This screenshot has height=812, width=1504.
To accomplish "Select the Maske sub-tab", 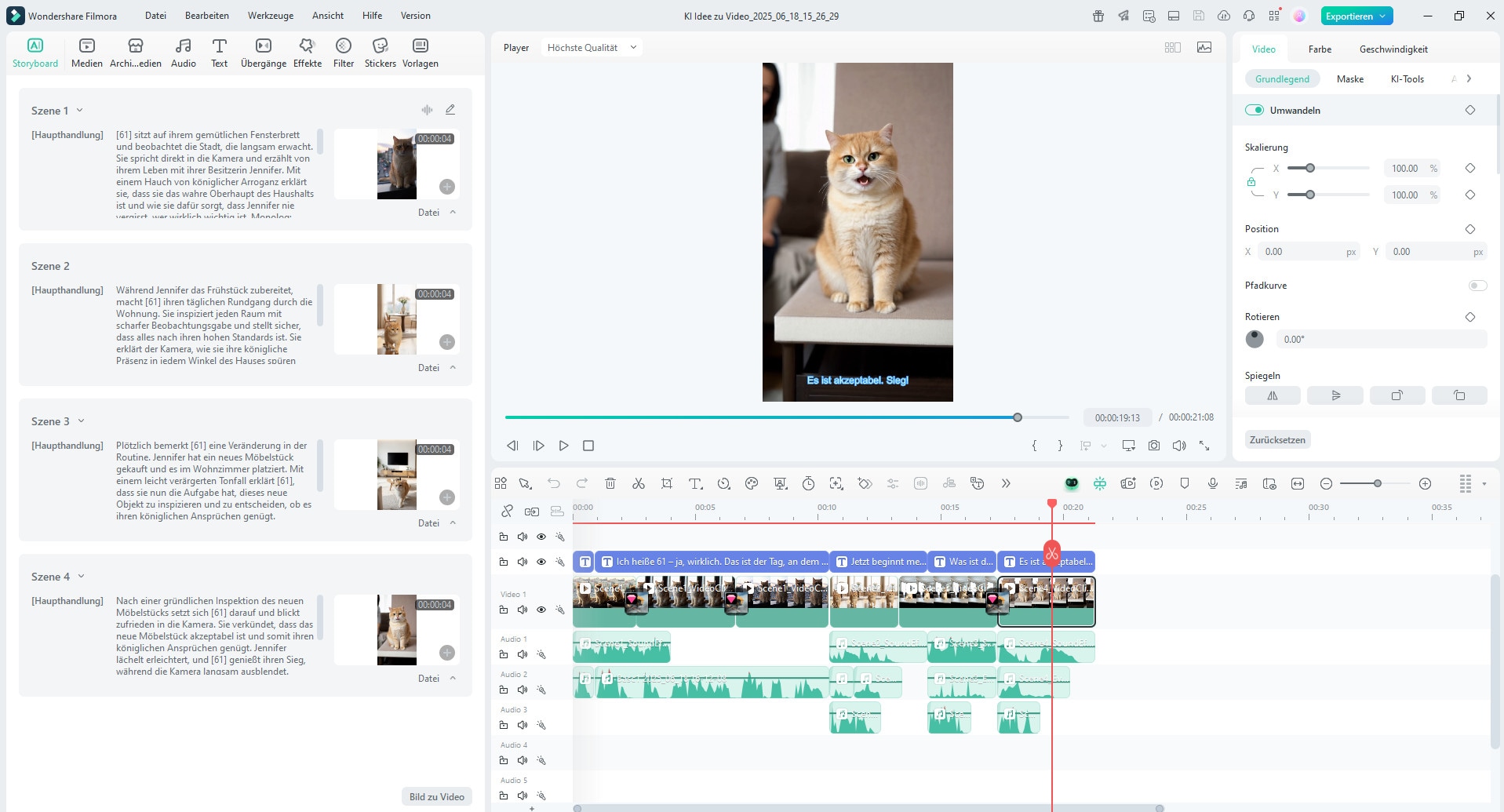I will tap(1350, 78).
